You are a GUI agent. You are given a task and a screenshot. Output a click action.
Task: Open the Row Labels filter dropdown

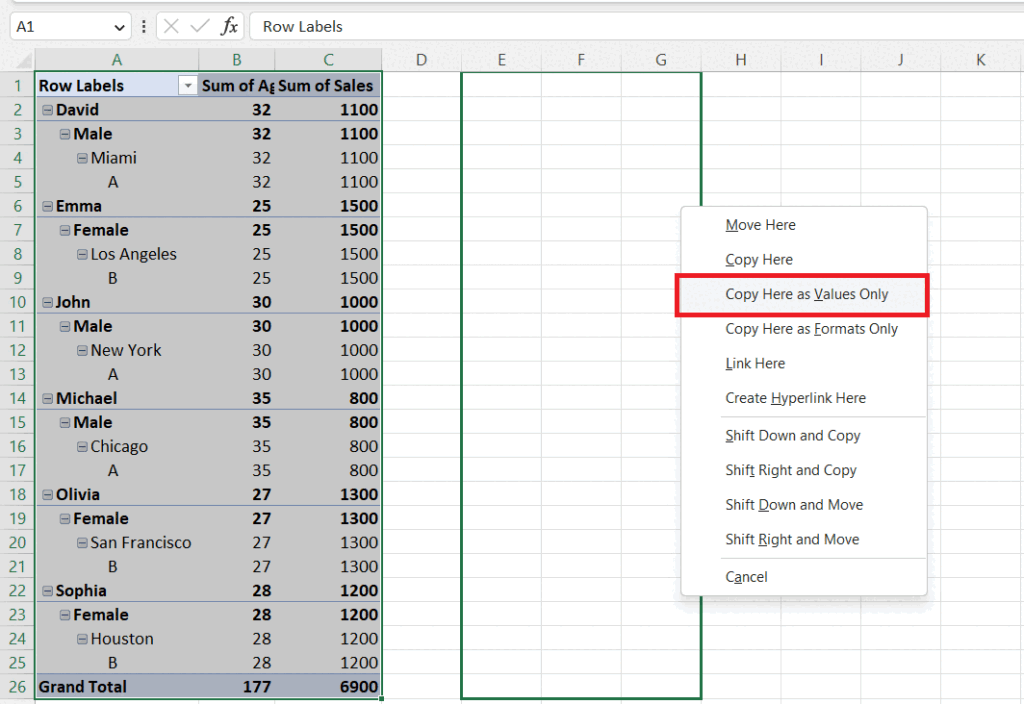point(187,86)
